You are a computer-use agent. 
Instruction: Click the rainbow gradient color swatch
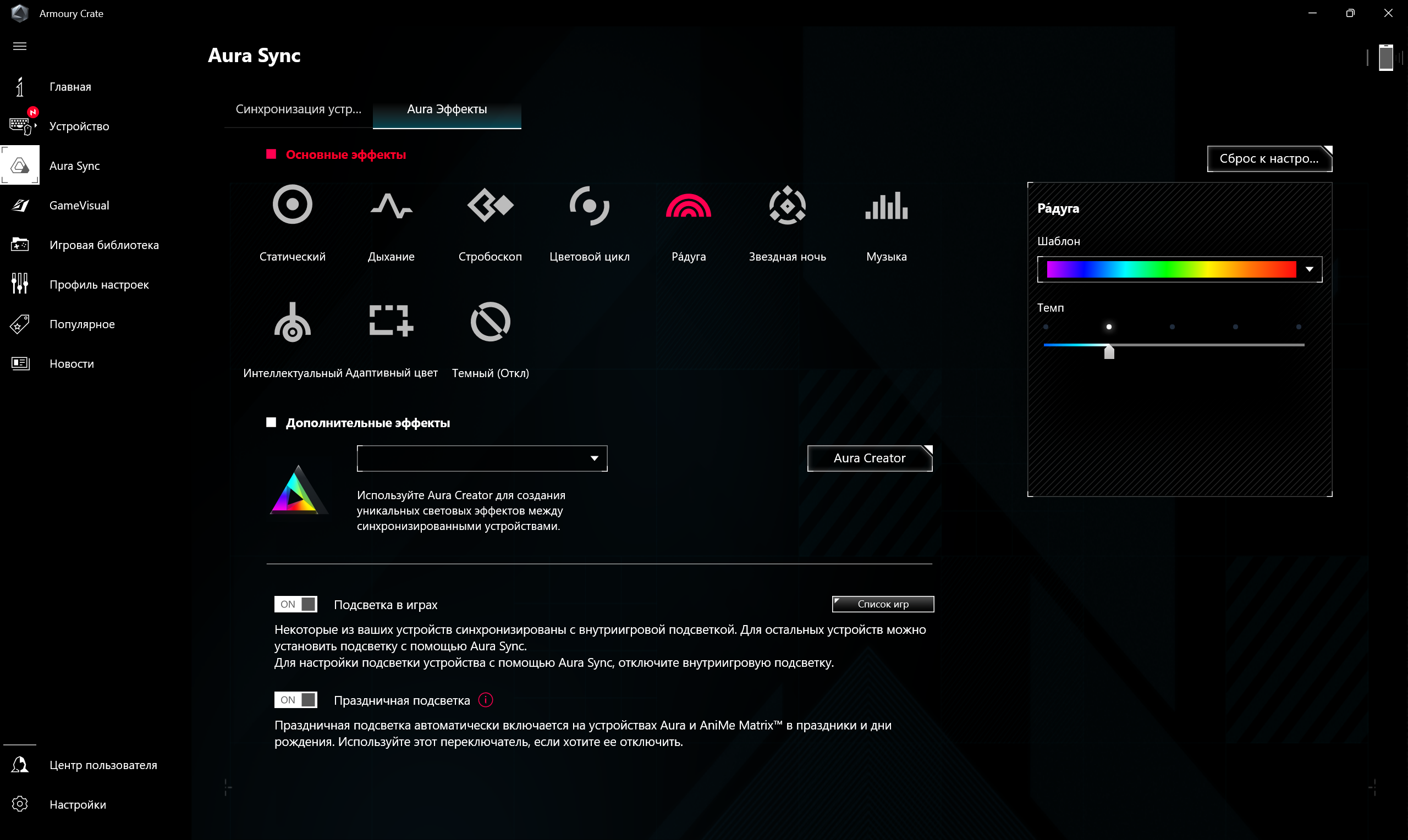click(1171, 269)
